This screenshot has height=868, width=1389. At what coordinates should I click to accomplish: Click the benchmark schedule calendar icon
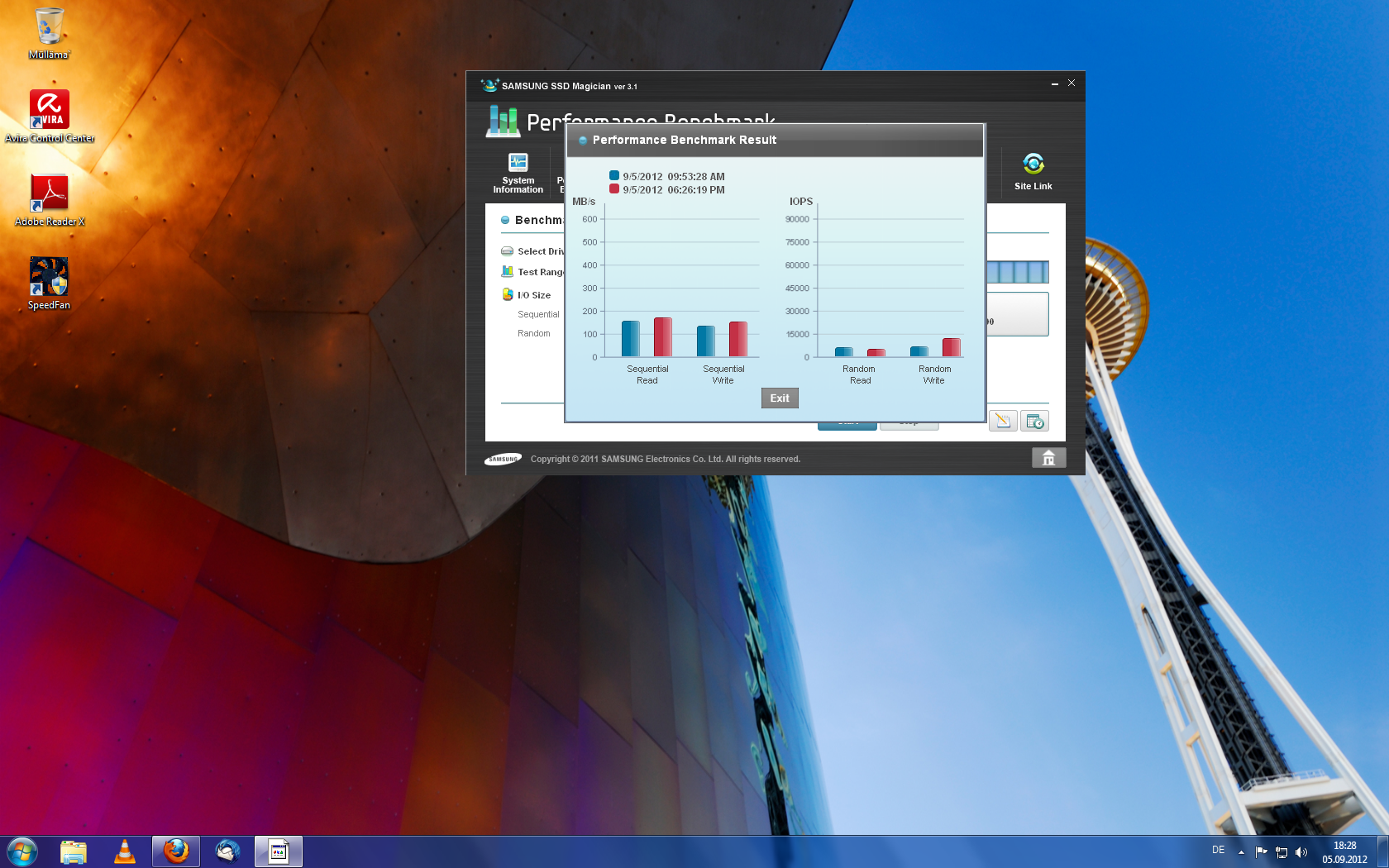click(1034, 421)
